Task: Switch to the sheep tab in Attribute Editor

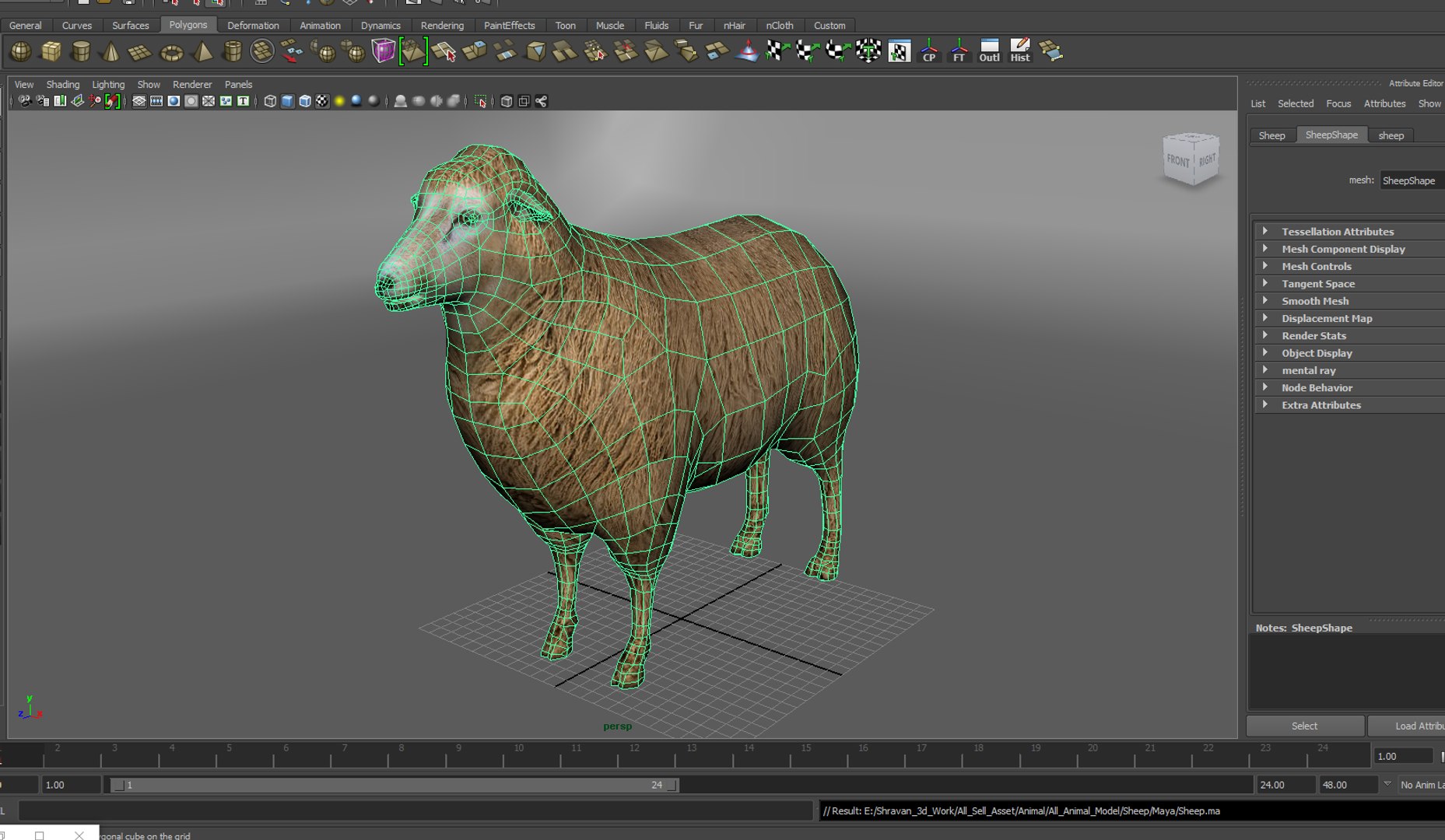Action: (1391, 135)
